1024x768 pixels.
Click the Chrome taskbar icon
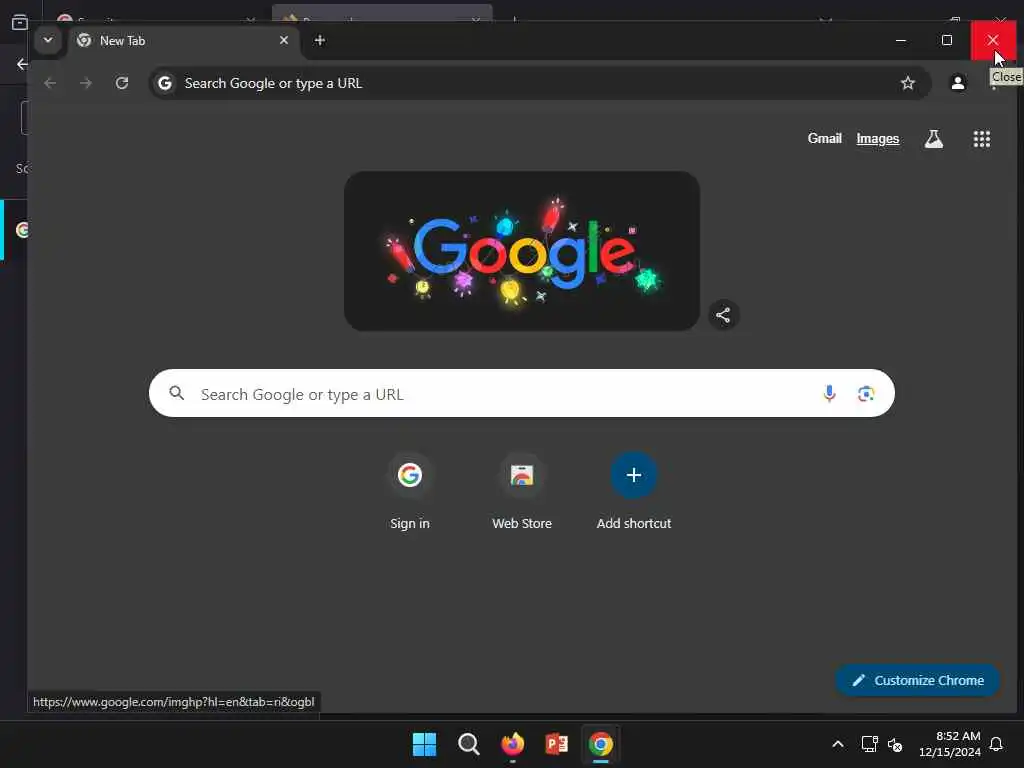point(601,744)
